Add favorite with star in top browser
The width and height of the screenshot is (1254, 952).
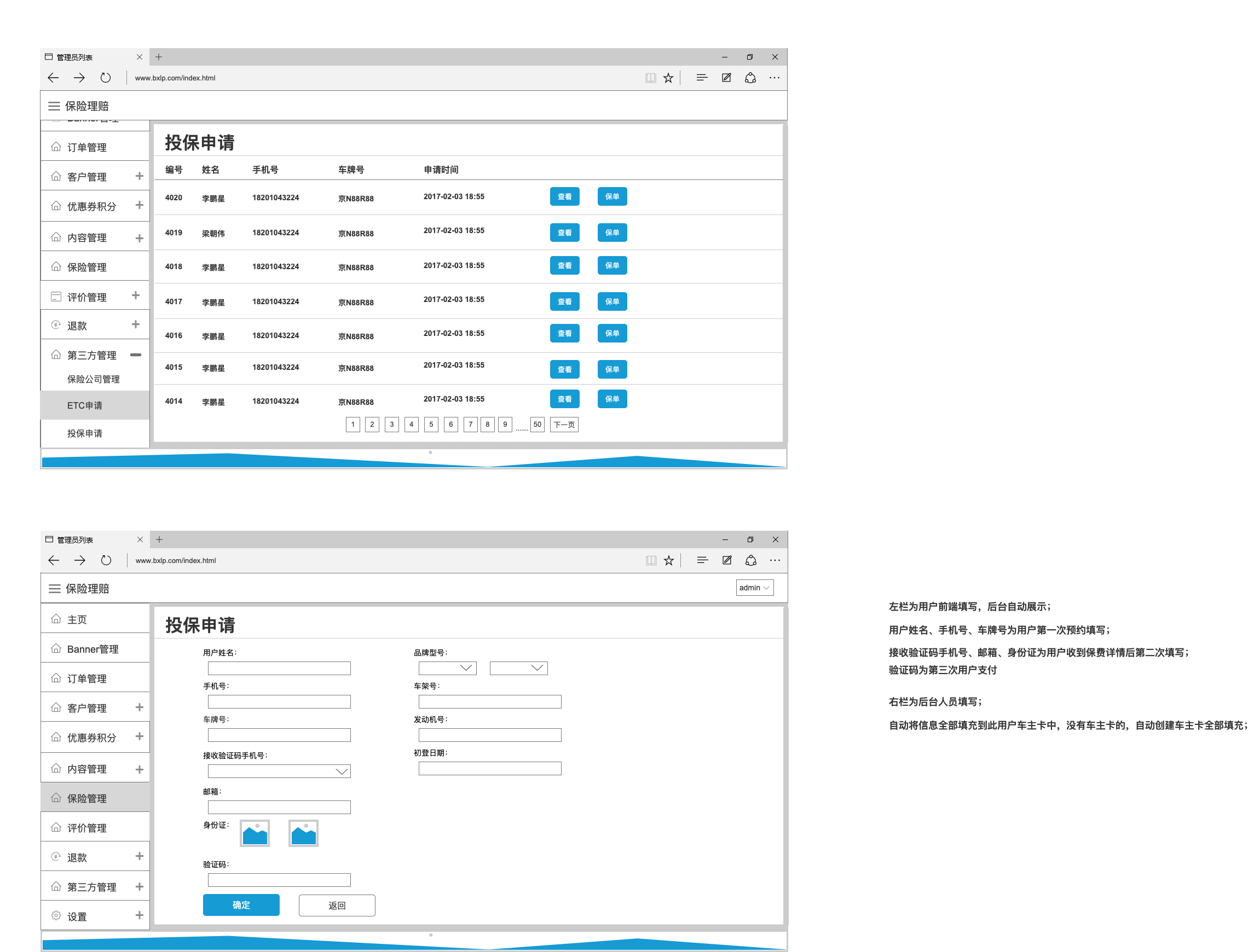click(668, 78)
